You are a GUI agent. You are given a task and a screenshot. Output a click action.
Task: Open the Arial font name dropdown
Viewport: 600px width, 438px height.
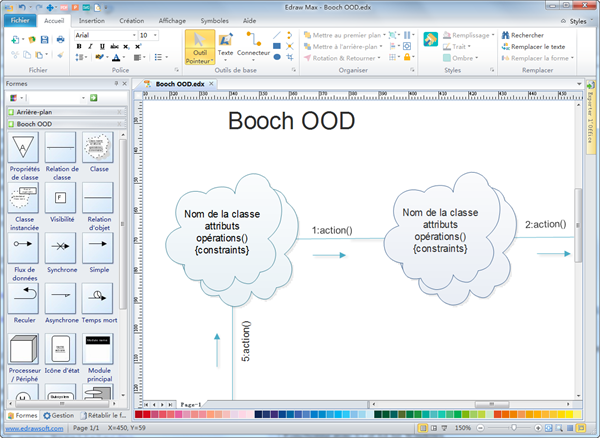point(132,35)
